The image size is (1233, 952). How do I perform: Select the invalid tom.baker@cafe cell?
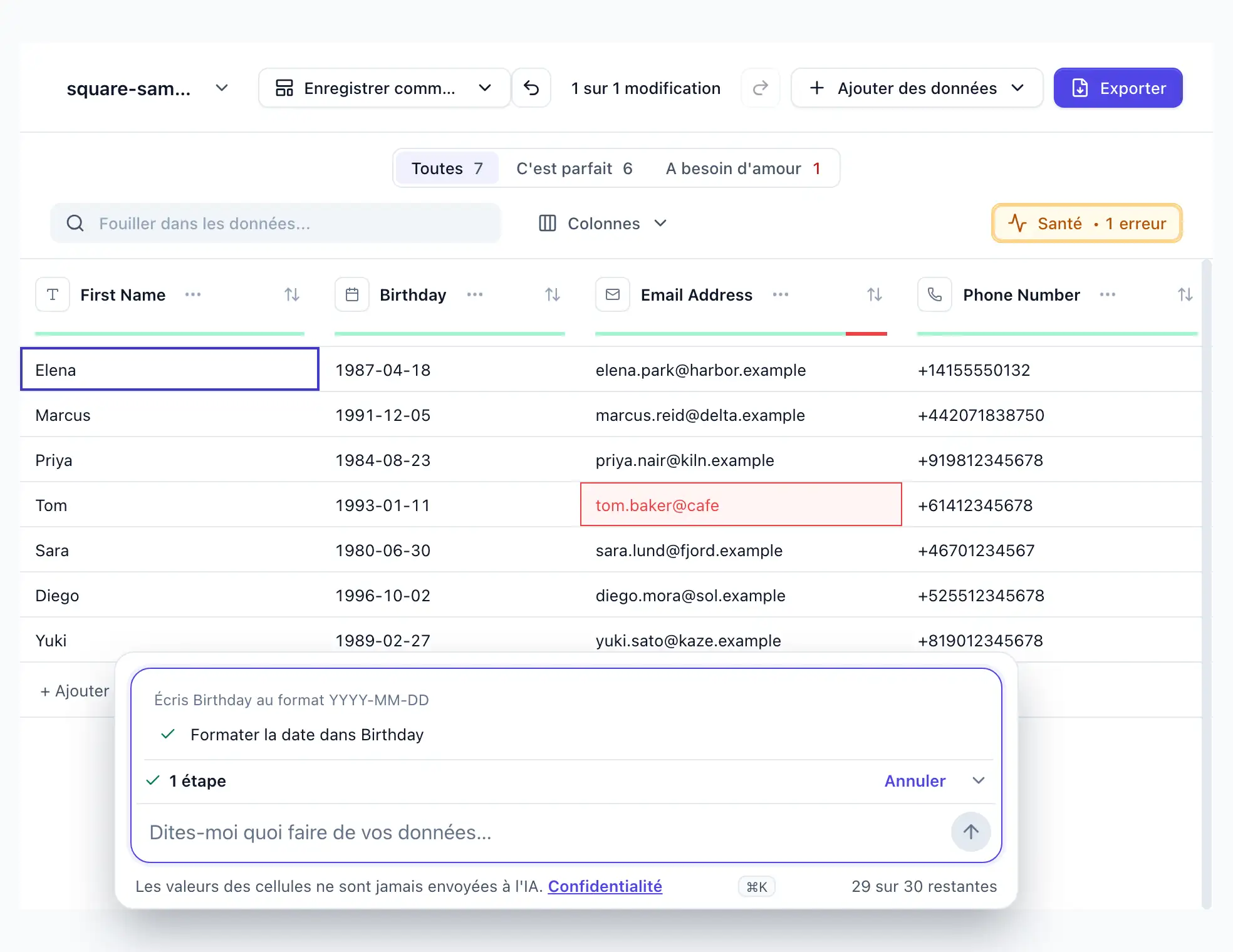(x=741, y=504)
